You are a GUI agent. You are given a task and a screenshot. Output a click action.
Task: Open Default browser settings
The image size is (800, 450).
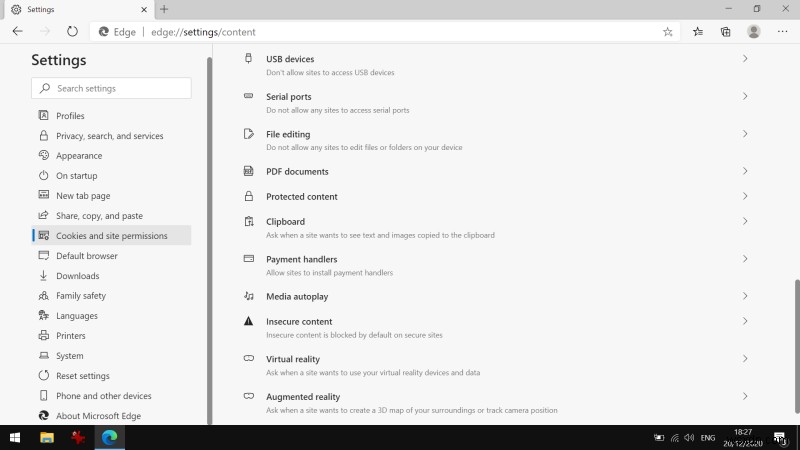click(111, 256)
